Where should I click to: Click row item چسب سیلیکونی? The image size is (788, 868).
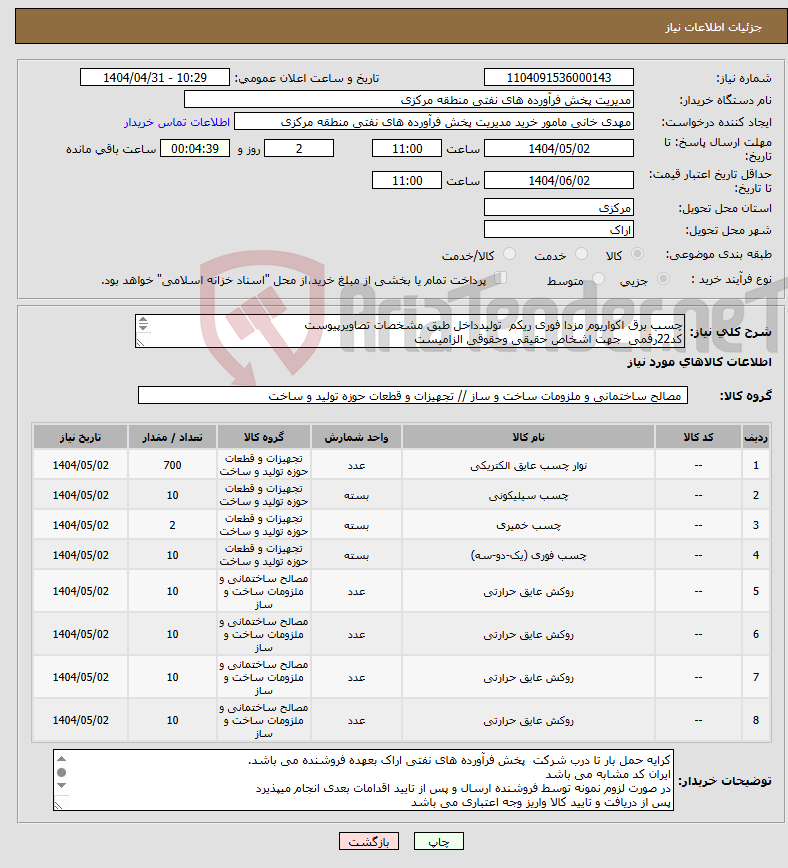point(529,495)
